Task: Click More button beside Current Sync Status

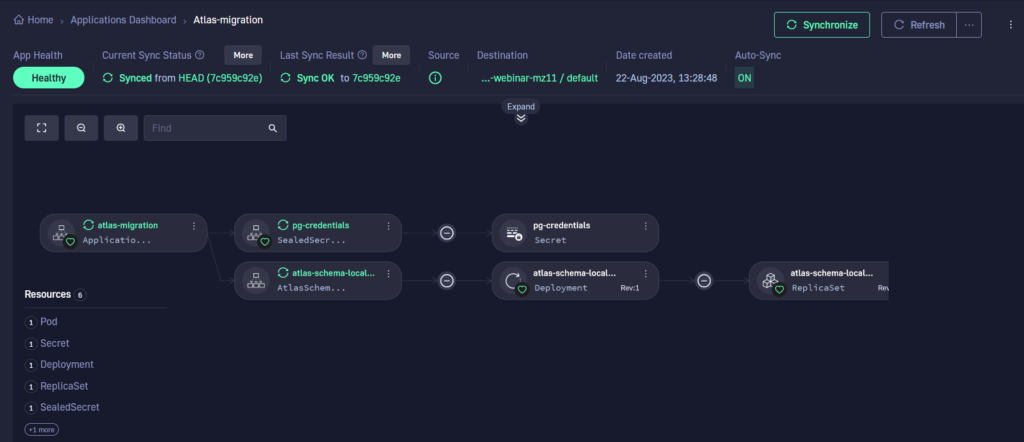Action: [243, 55]
